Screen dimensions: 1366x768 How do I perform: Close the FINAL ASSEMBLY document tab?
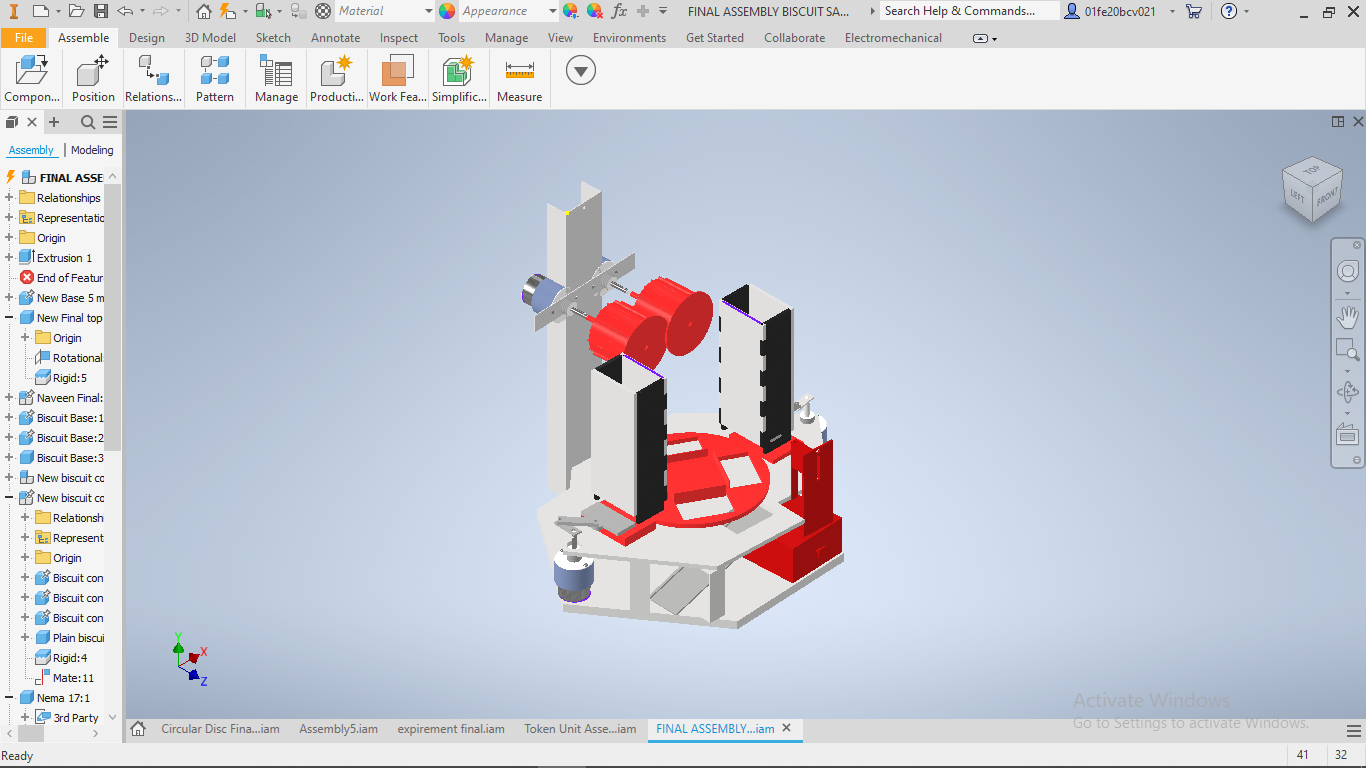coord(787,728)
